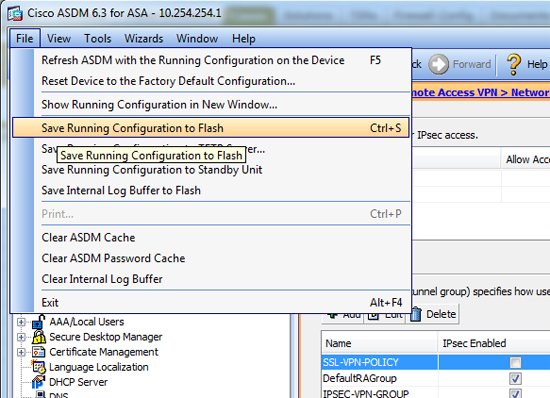
Task: Choose Save Running Configuration to Standby Unit
Action: (211, 170)
